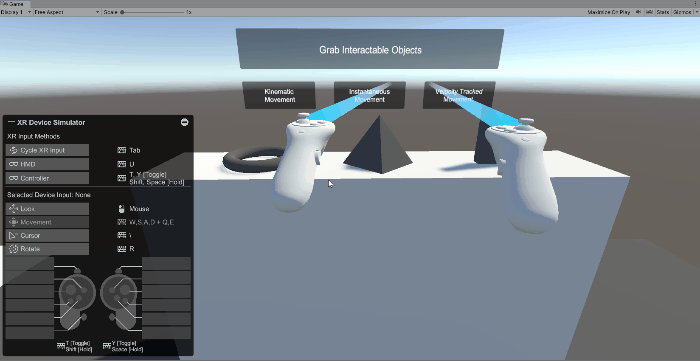
Task: Click the Cursor button
Action: coord(47,236)
